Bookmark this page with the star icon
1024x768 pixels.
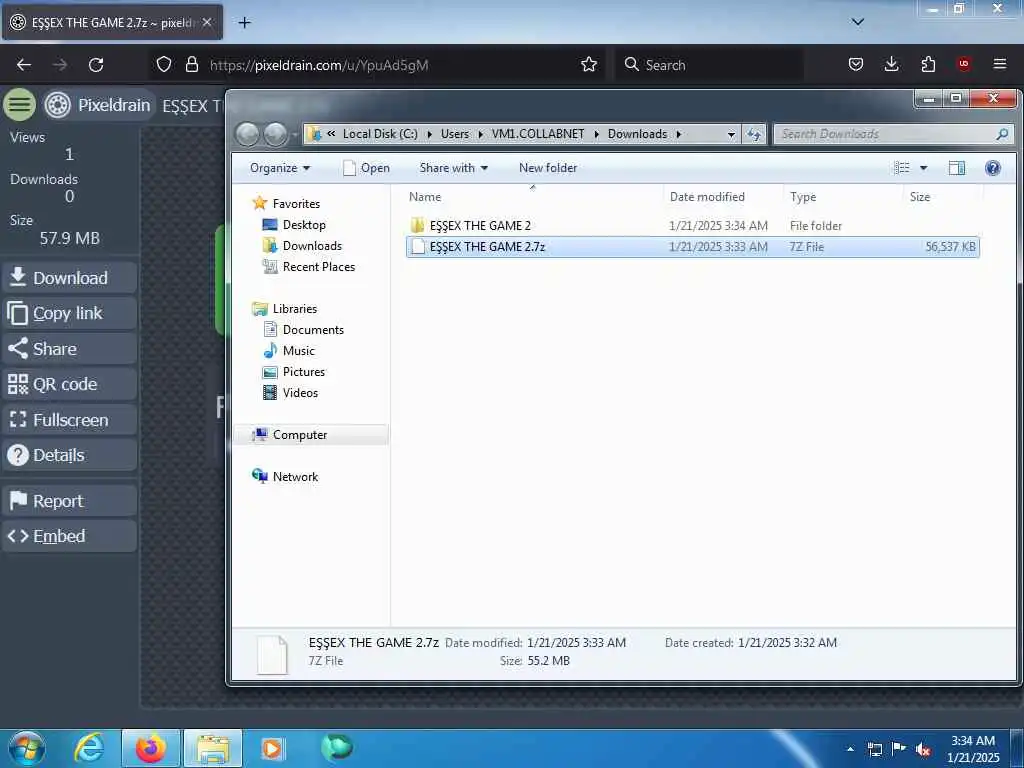tap(589, 64)
